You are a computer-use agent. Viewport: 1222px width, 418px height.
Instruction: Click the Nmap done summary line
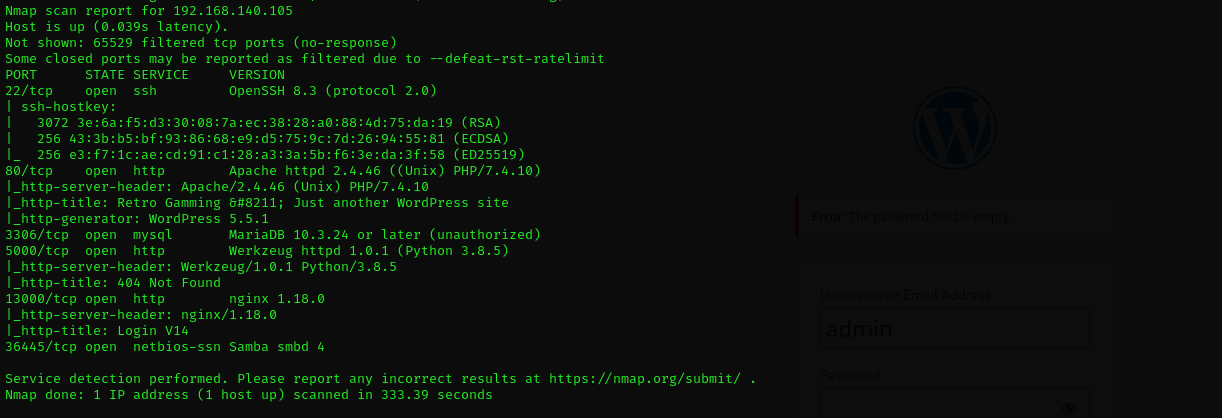(248, 395)
